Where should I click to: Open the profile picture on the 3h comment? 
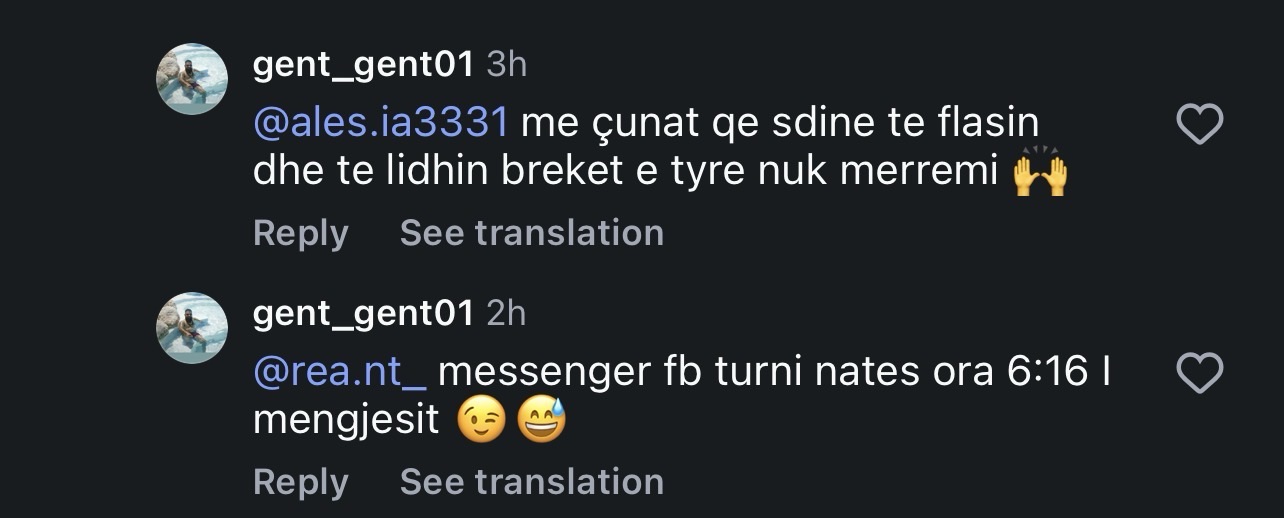[192, 79]
